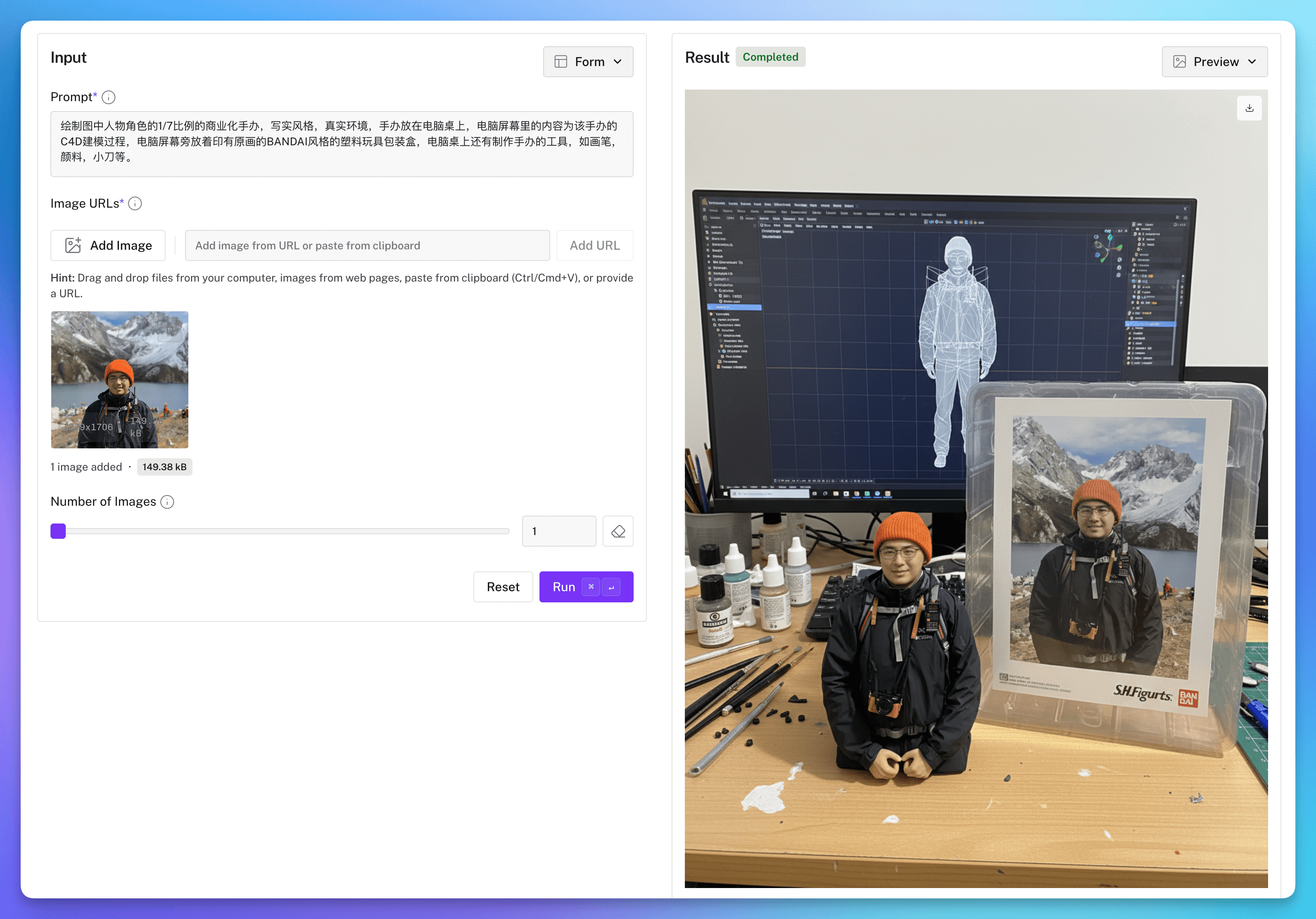Click the chevron arrow beside Preview
Image resolution: width=1316 pixels, height=919 pixels.
(1252, 62)
